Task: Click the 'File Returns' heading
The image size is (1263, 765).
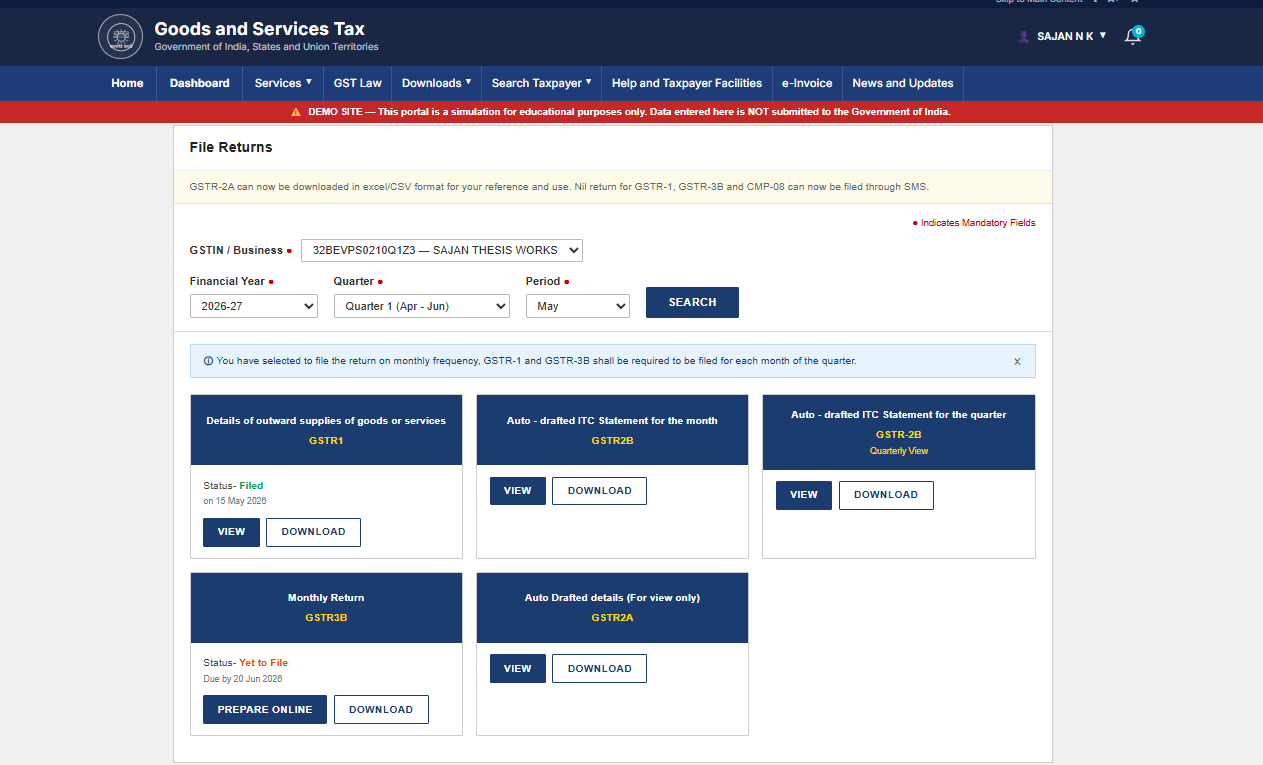Action: point(231,147)
